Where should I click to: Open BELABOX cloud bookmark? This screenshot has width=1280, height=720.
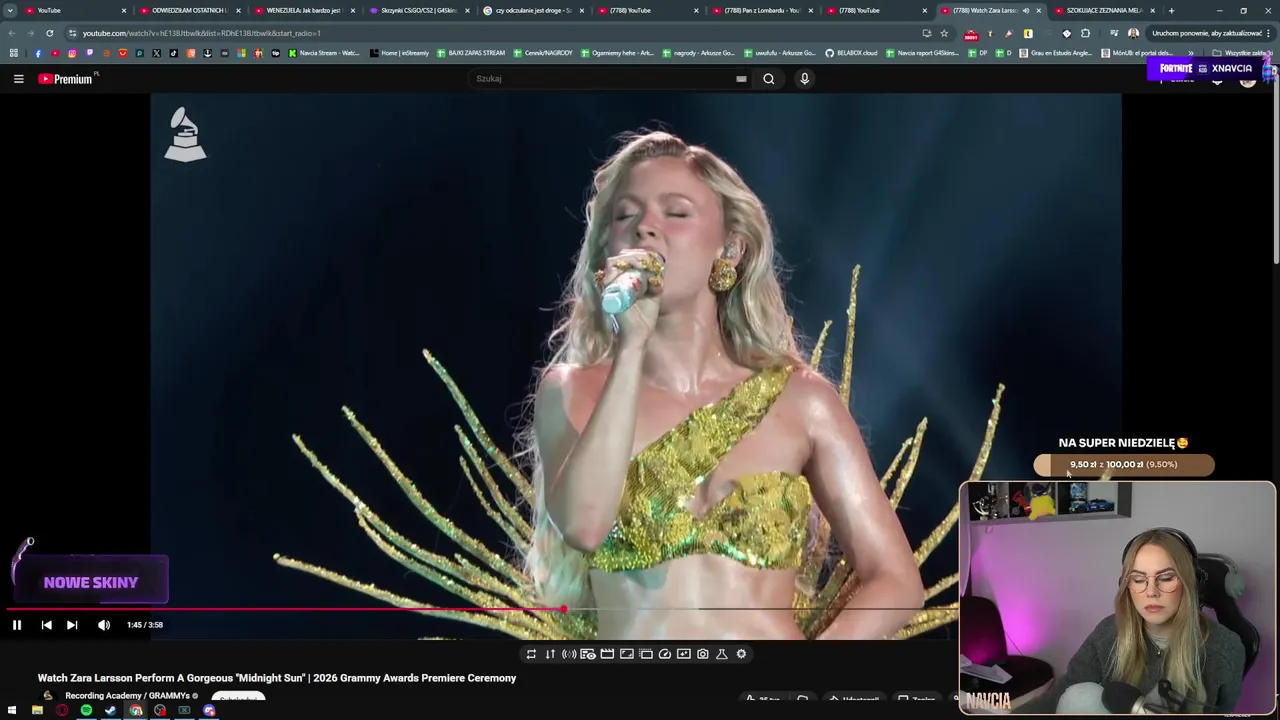[851, 53]
